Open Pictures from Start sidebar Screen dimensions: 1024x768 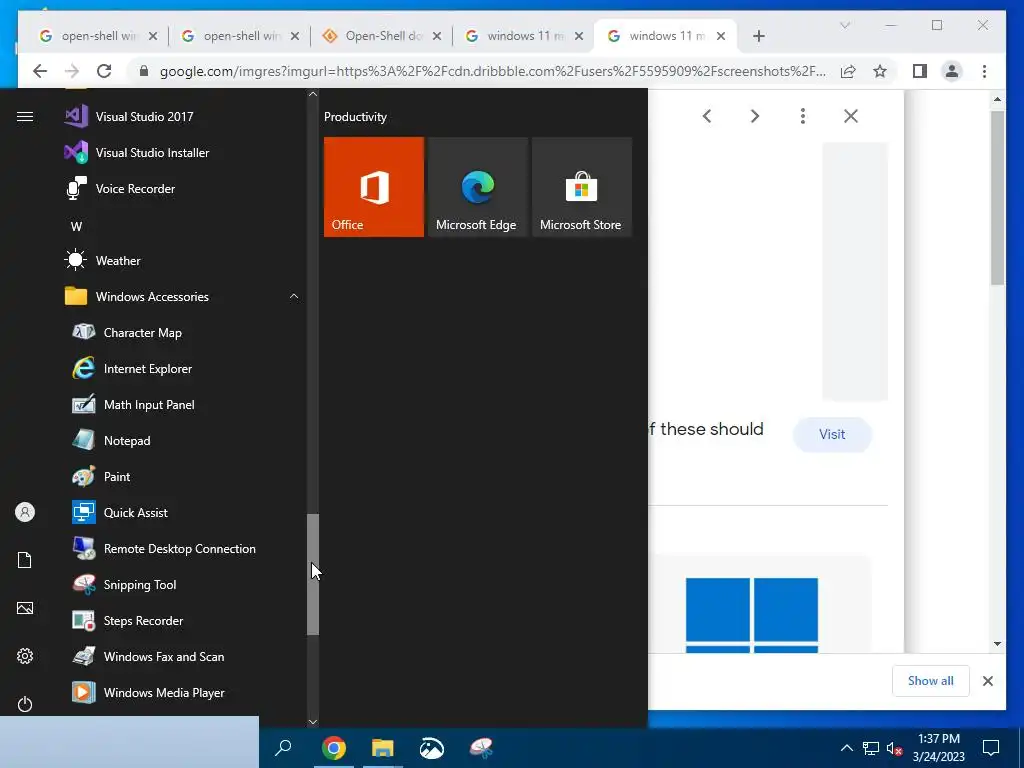pos(25,608)
